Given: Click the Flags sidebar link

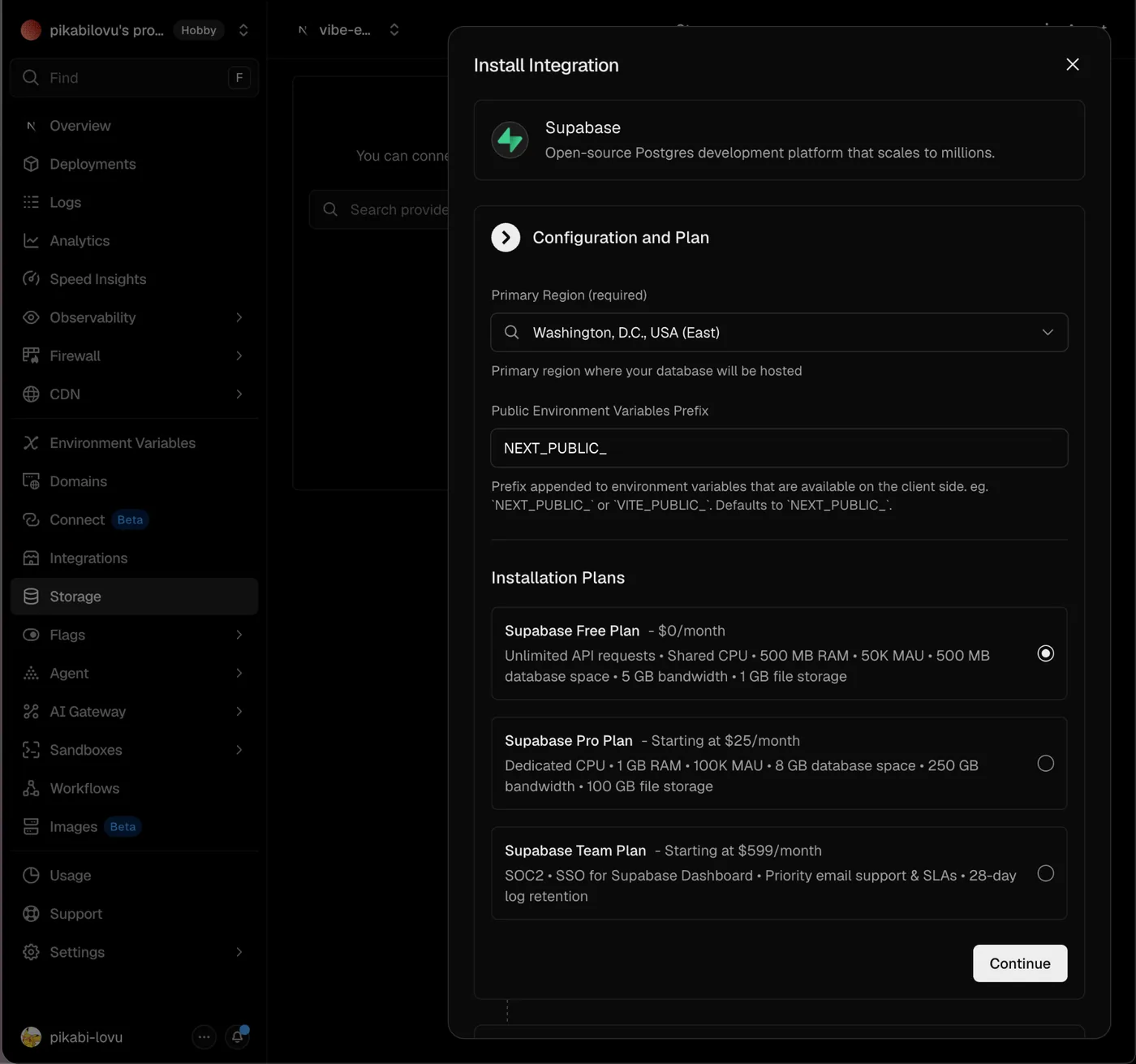Looking at the screenshot, I should point(134,635).
